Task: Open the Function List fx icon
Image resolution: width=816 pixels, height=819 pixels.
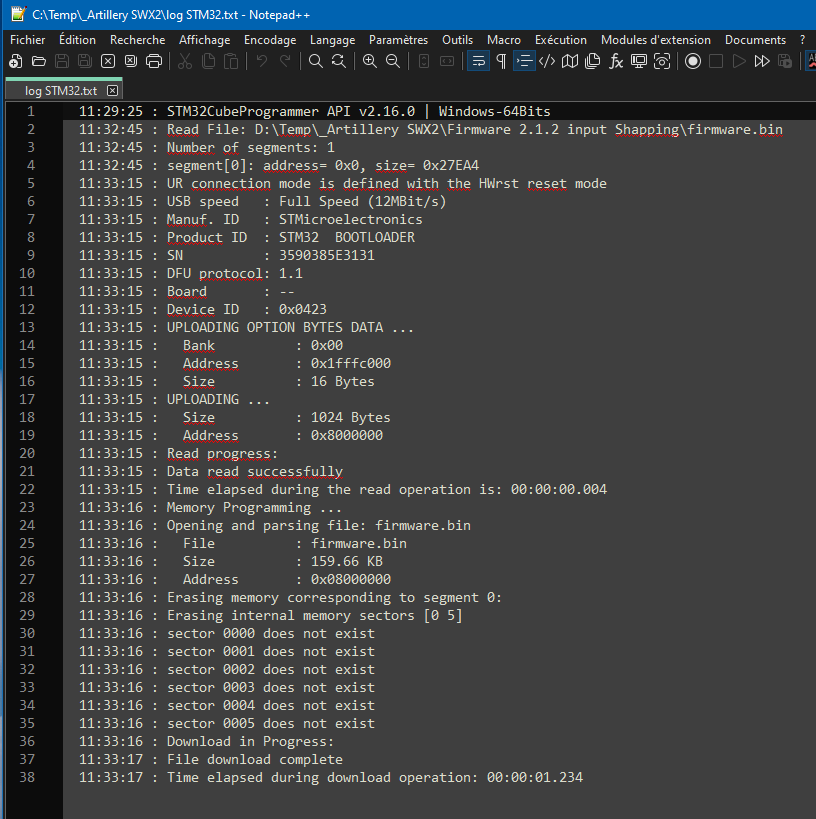Action: coord(616,61)
